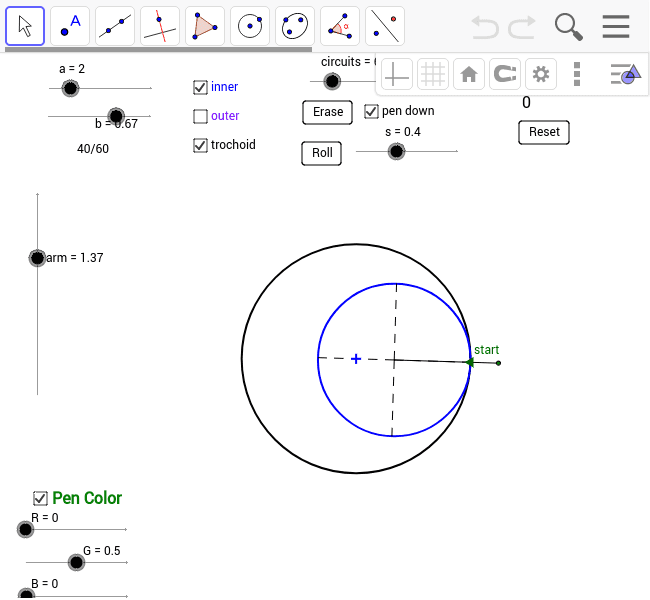Screen dimensions: 650x600
Task: Toggle axes display in style bar
Action: coord(397,74)
